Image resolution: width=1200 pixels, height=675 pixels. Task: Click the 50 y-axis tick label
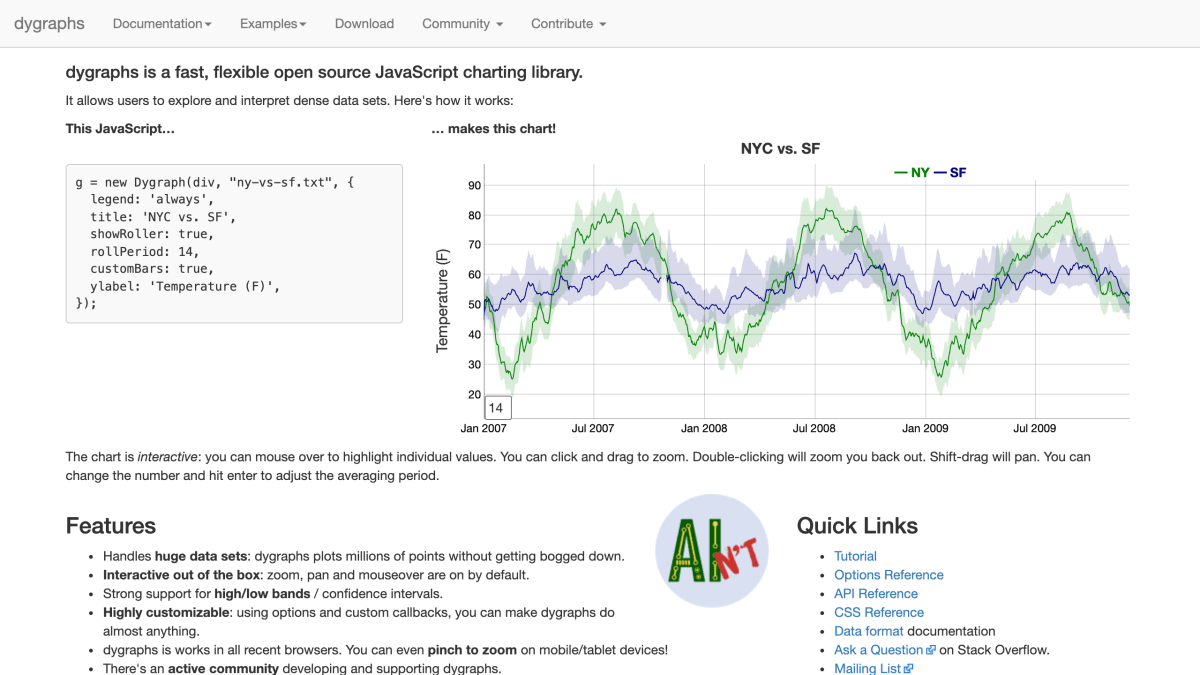pos(474,304)
